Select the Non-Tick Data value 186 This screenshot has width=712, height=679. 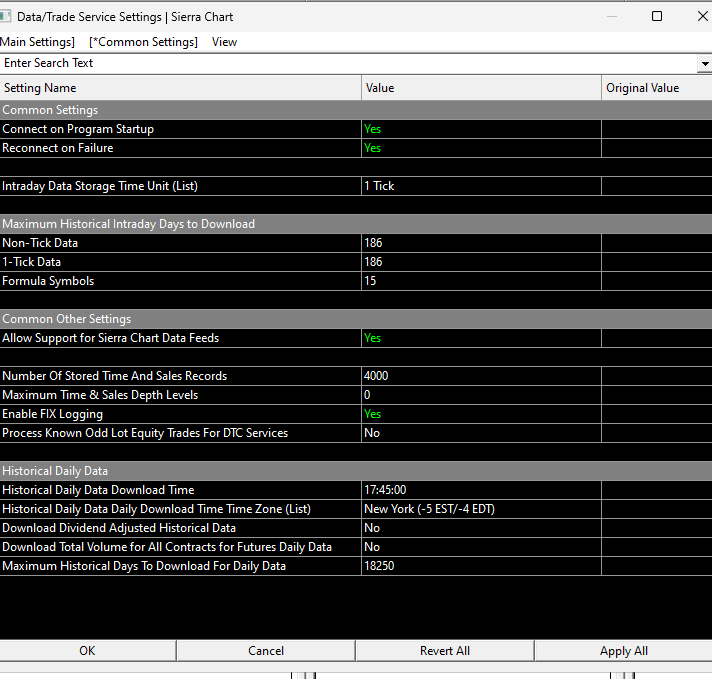(x=481, y=243)
